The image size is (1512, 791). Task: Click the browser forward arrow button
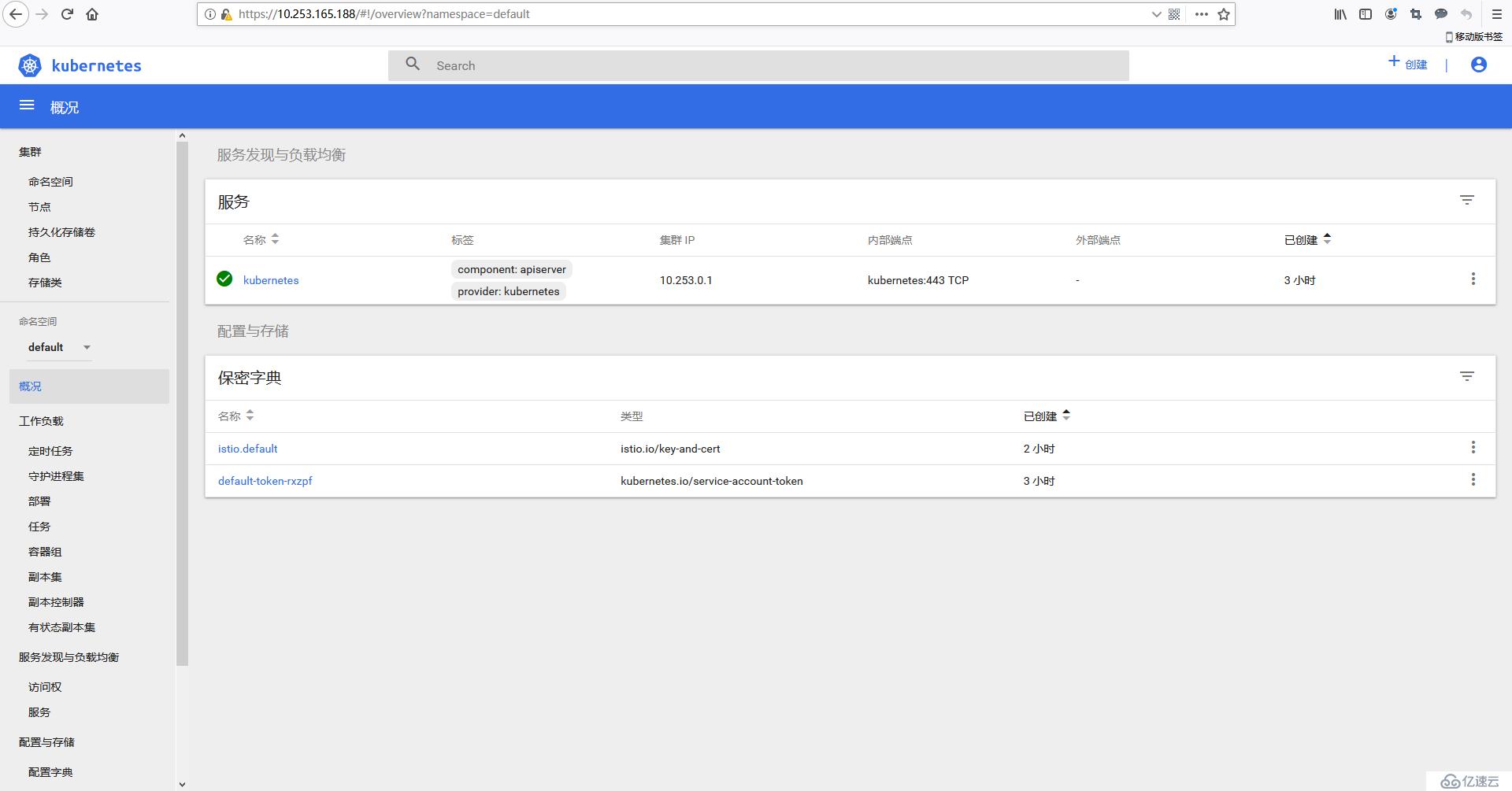[x=42, y=14]
